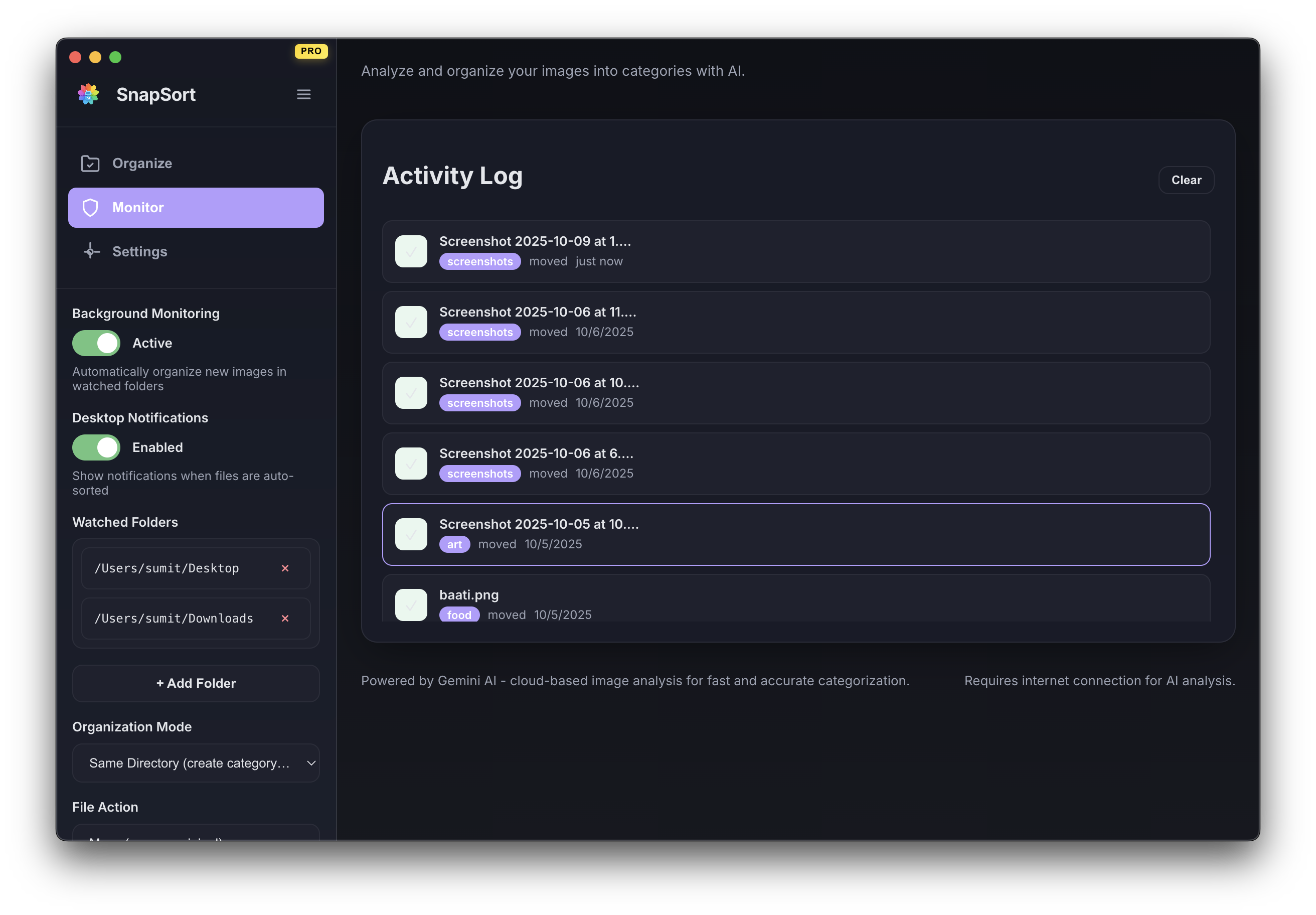Clear the Activity Log
1316x915 pixels.
tap(1186, 180)
